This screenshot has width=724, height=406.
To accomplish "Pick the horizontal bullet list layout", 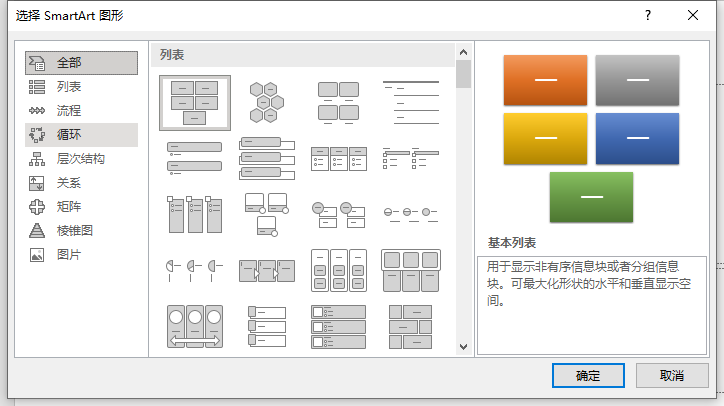I will click(x=338, y=158).
